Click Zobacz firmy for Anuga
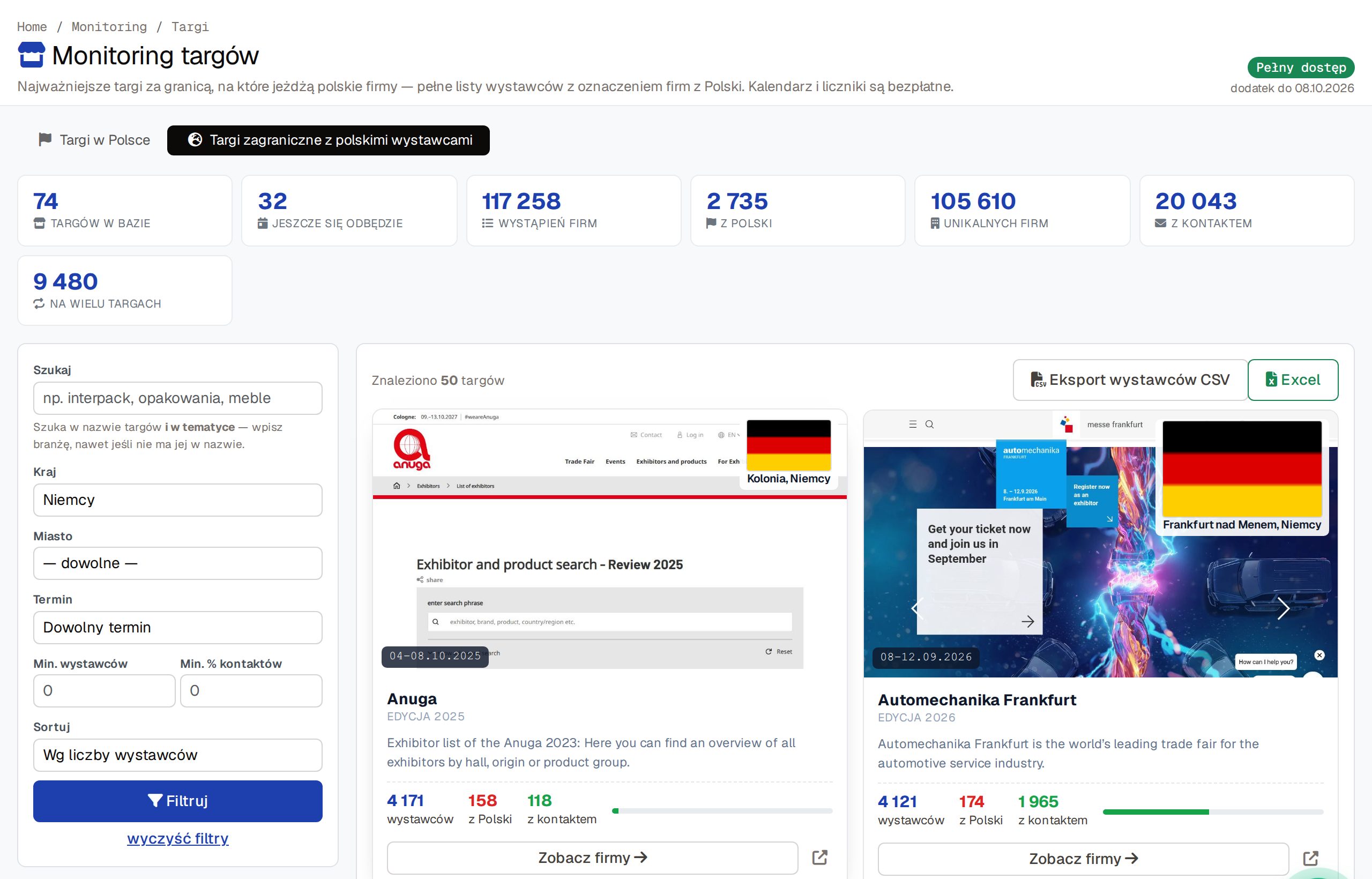Image resolution: width=1372 pixels, height=879 pixels. pos(592,858)
